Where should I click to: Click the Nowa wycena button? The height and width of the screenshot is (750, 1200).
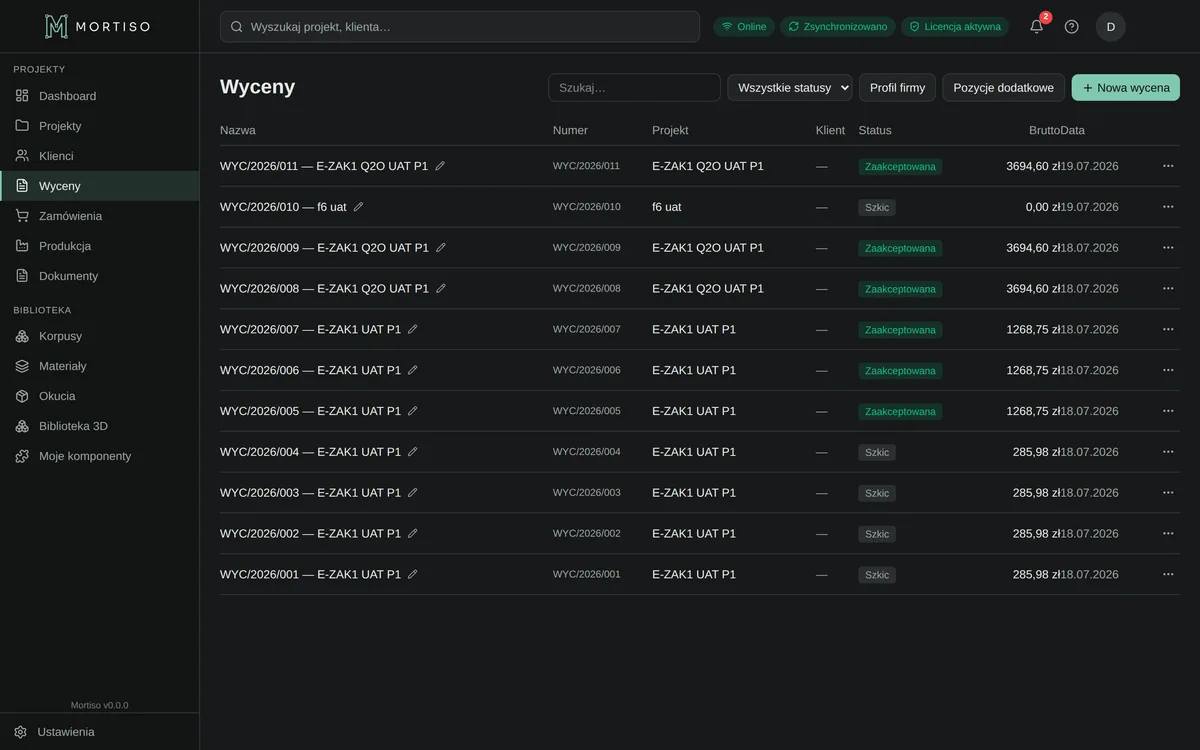point(1126,87)
